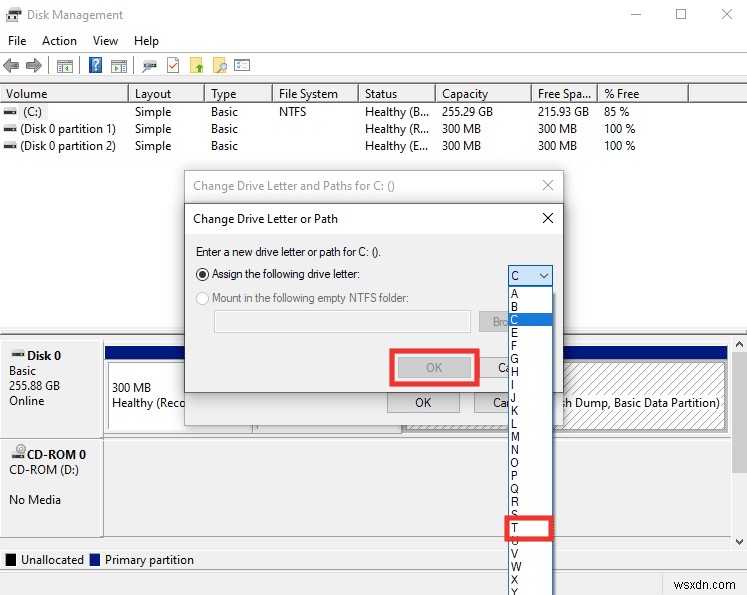This screenshot has height=595, width=747.
Task: Sort by the Type column header
Action: coord(239,94)
